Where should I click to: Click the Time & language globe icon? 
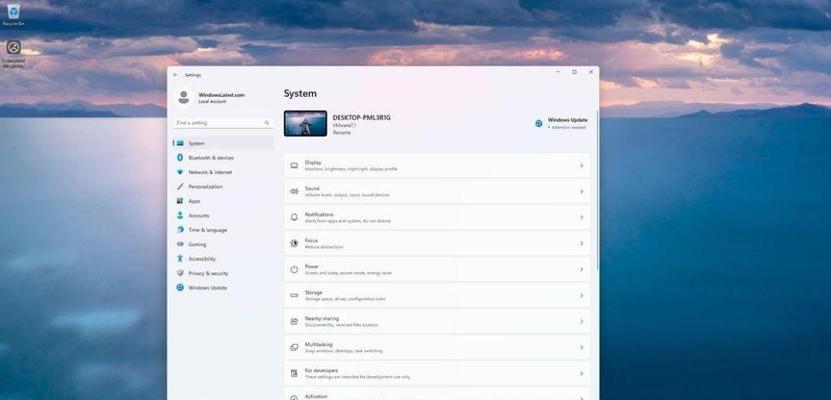coord(180,230)
